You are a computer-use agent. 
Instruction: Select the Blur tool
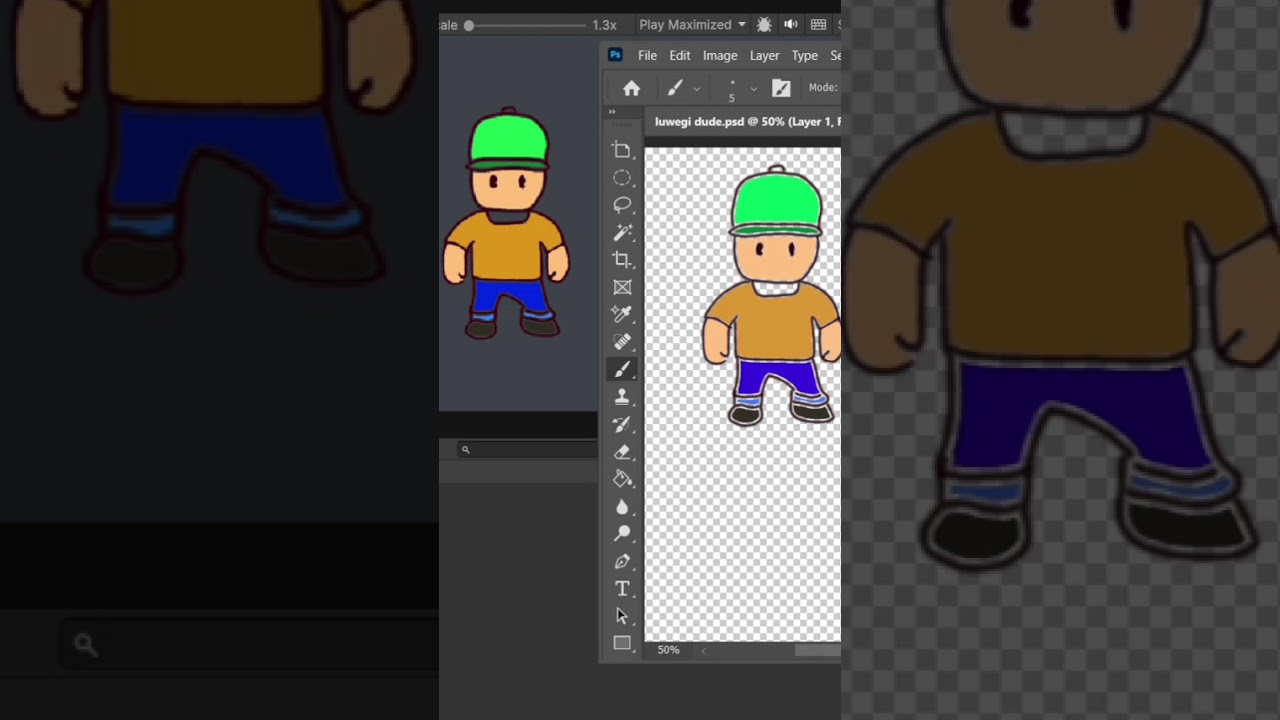click(x=622, y=506)
